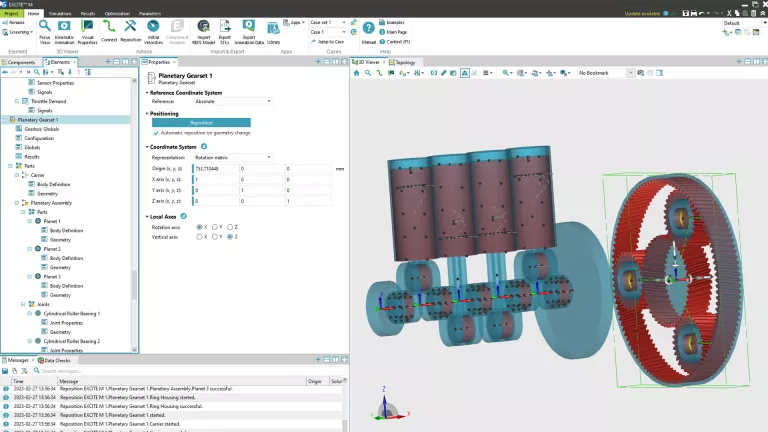
Task: Collapse the Planetary Assembly tree node
Action: 17,203
